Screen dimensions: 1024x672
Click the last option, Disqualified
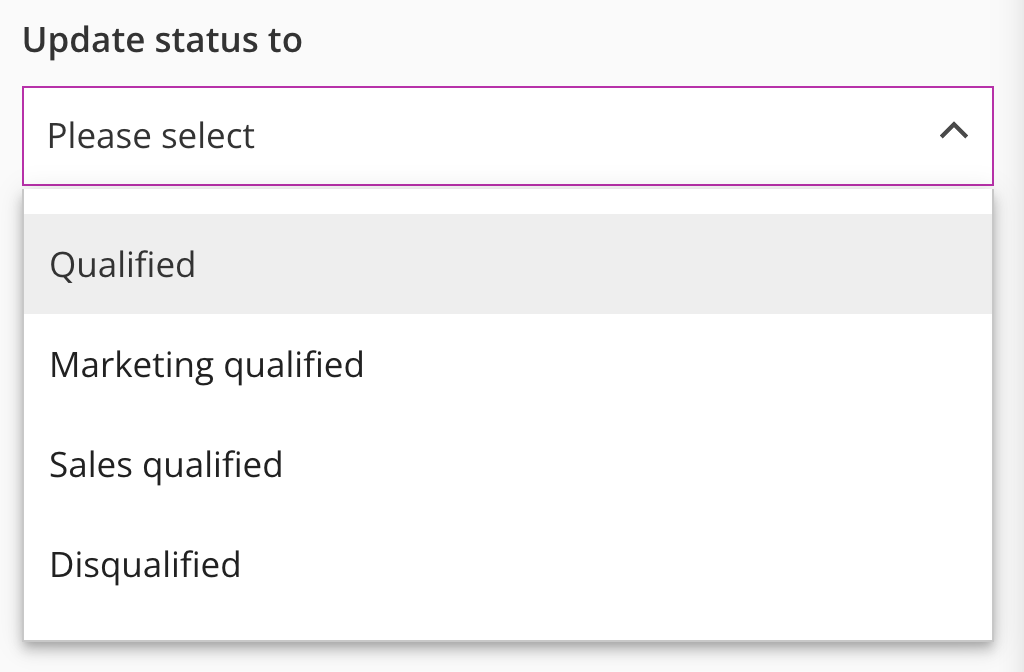pos(145,565)
